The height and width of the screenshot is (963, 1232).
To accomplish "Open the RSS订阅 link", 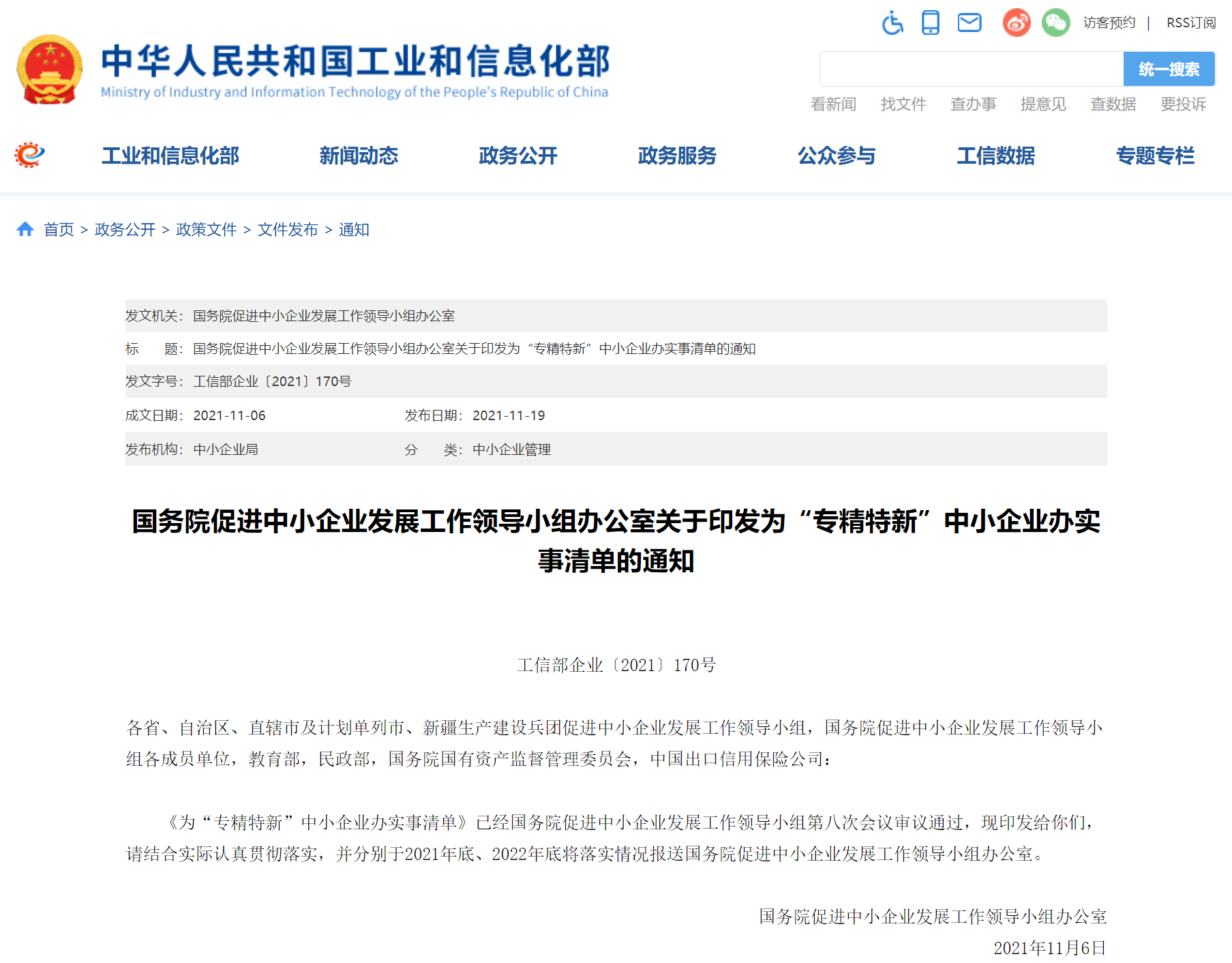I will (x=1190, y=23).
